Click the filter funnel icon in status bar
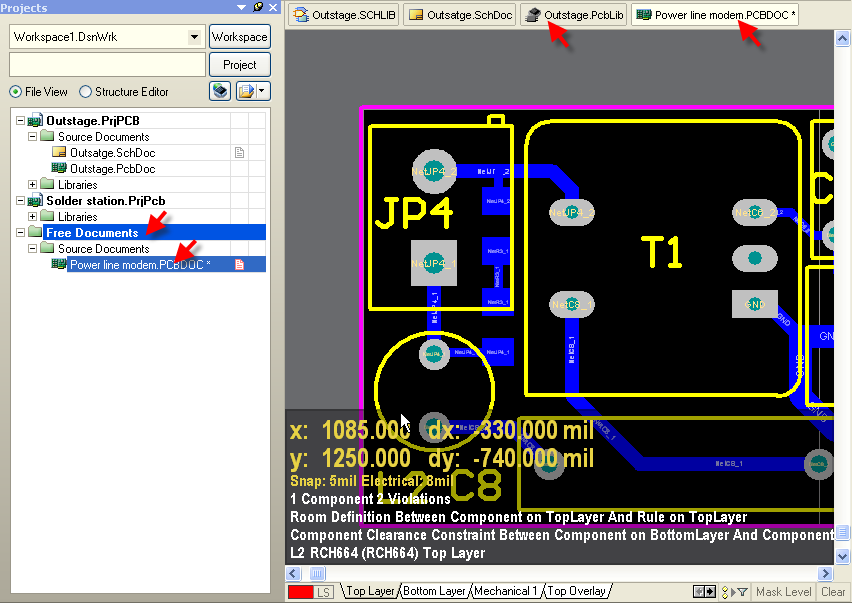This screenshot has height=603, width=852. [x=742, y=592]
